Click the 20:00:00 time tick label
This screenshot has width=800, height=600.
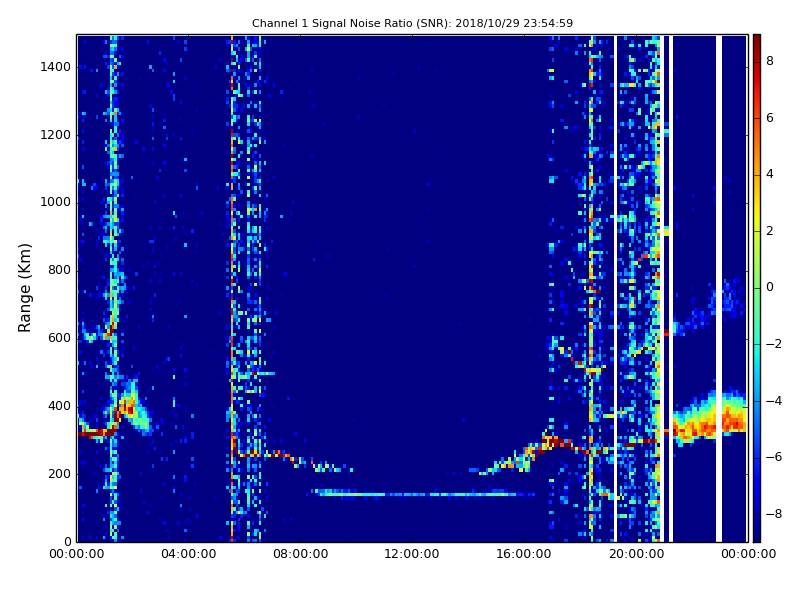coord(636,554)
